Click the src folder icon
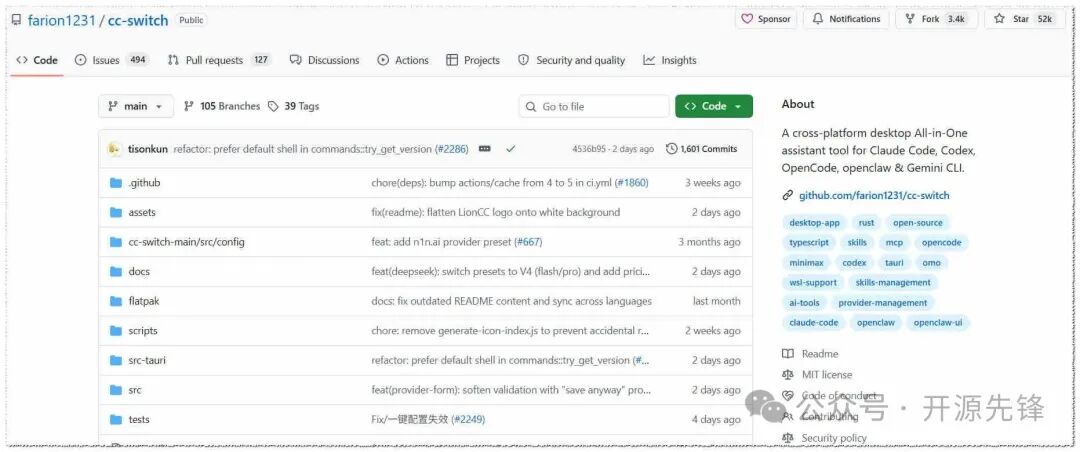1080x452 pixels. (116, 390)
